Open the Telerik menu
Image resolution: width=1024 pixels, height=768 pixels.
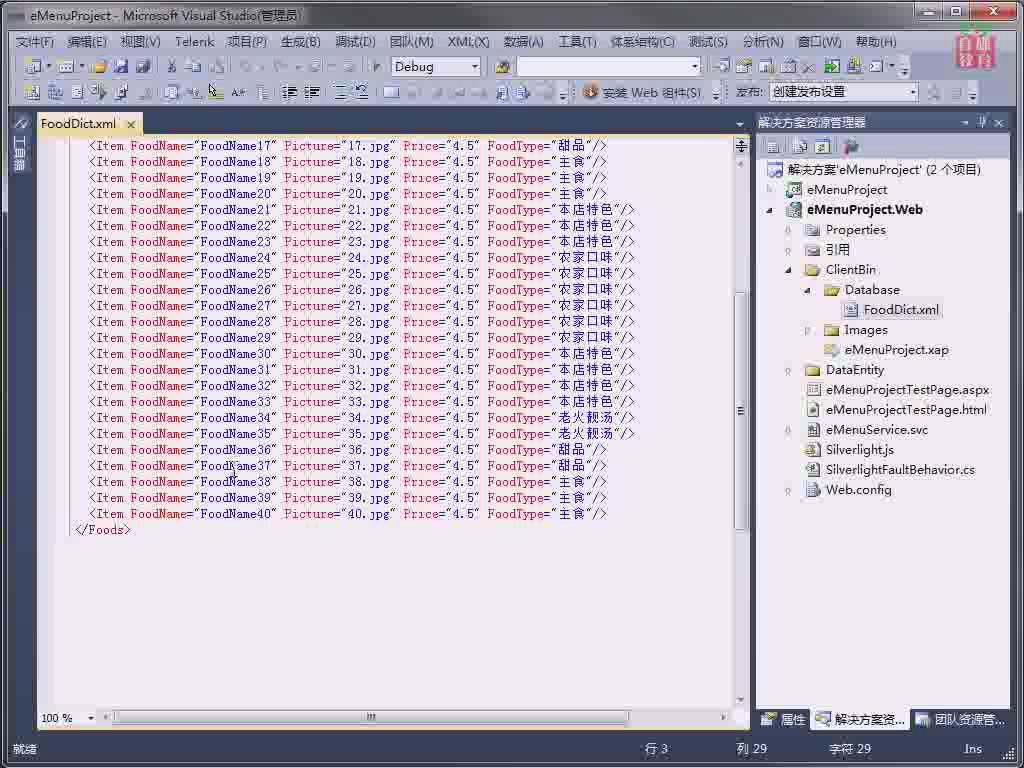pos(195,42)
